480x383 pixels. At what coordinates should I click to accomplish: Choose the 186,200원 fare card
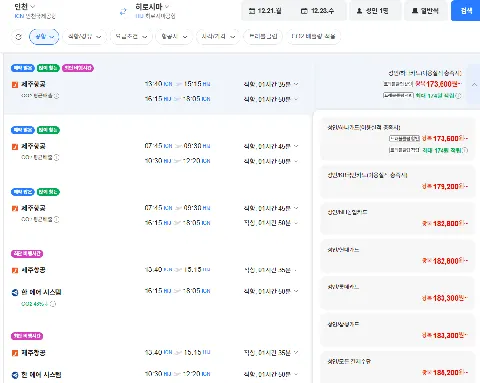click(397, 367)
